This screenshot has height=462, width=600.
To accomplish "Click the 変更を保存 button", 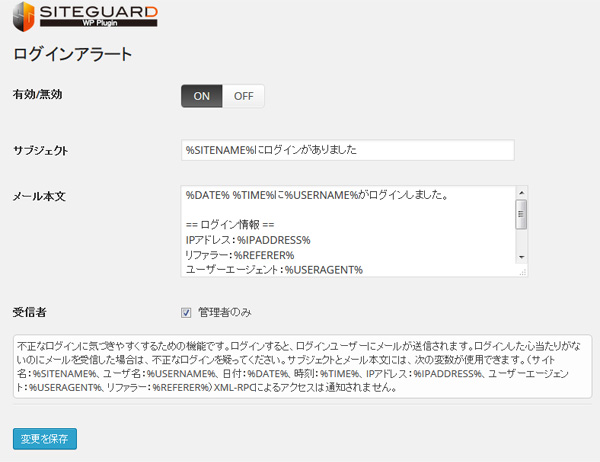I will point(45,439).
